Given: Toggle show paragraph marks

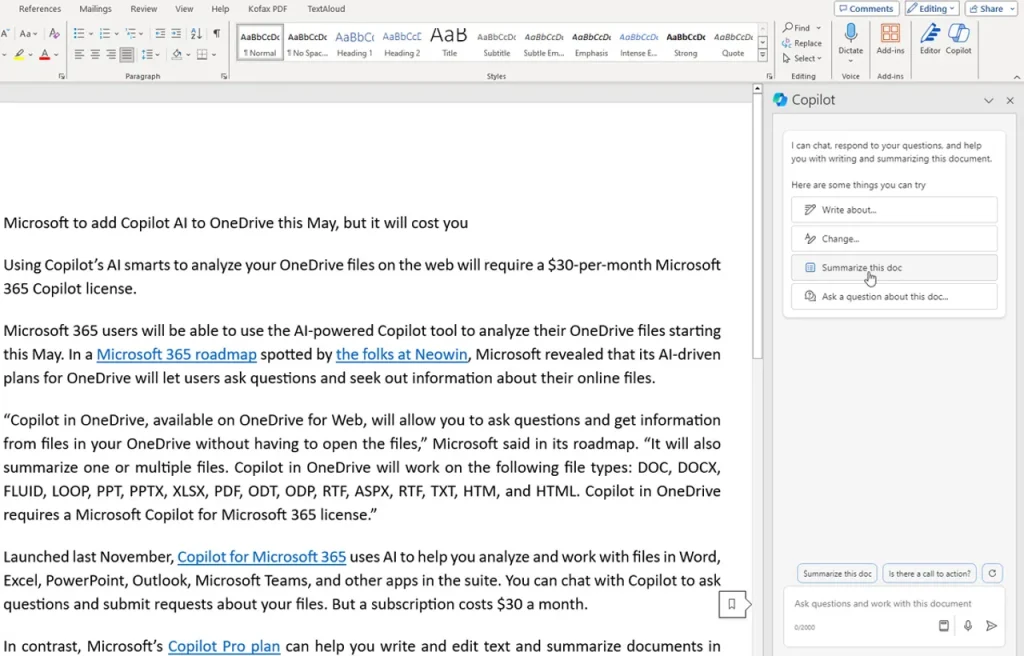Looking at the screenshot, I should click(x=217, y=33).
